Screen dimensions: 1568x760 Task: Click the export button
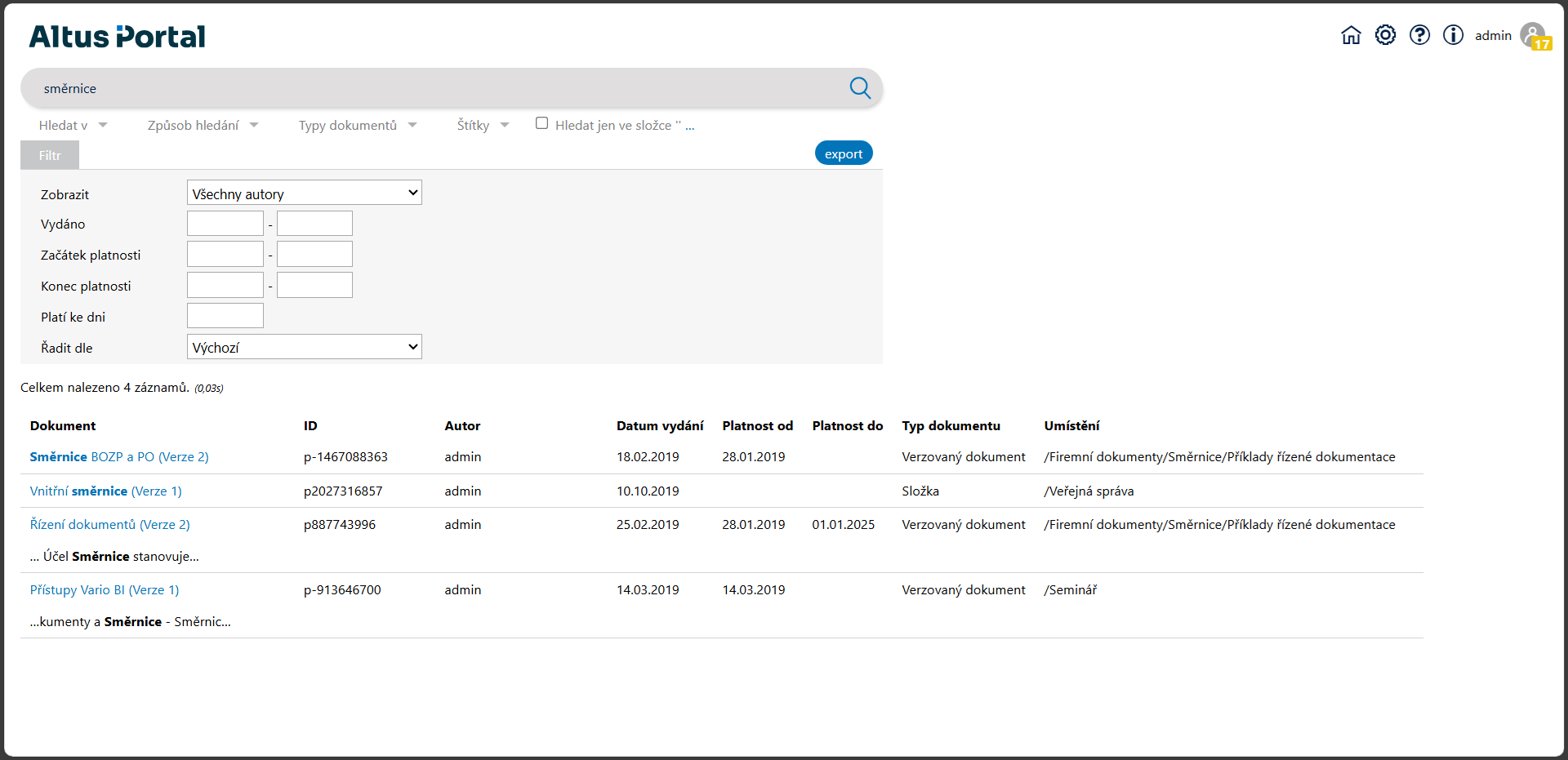click(844, 153)
